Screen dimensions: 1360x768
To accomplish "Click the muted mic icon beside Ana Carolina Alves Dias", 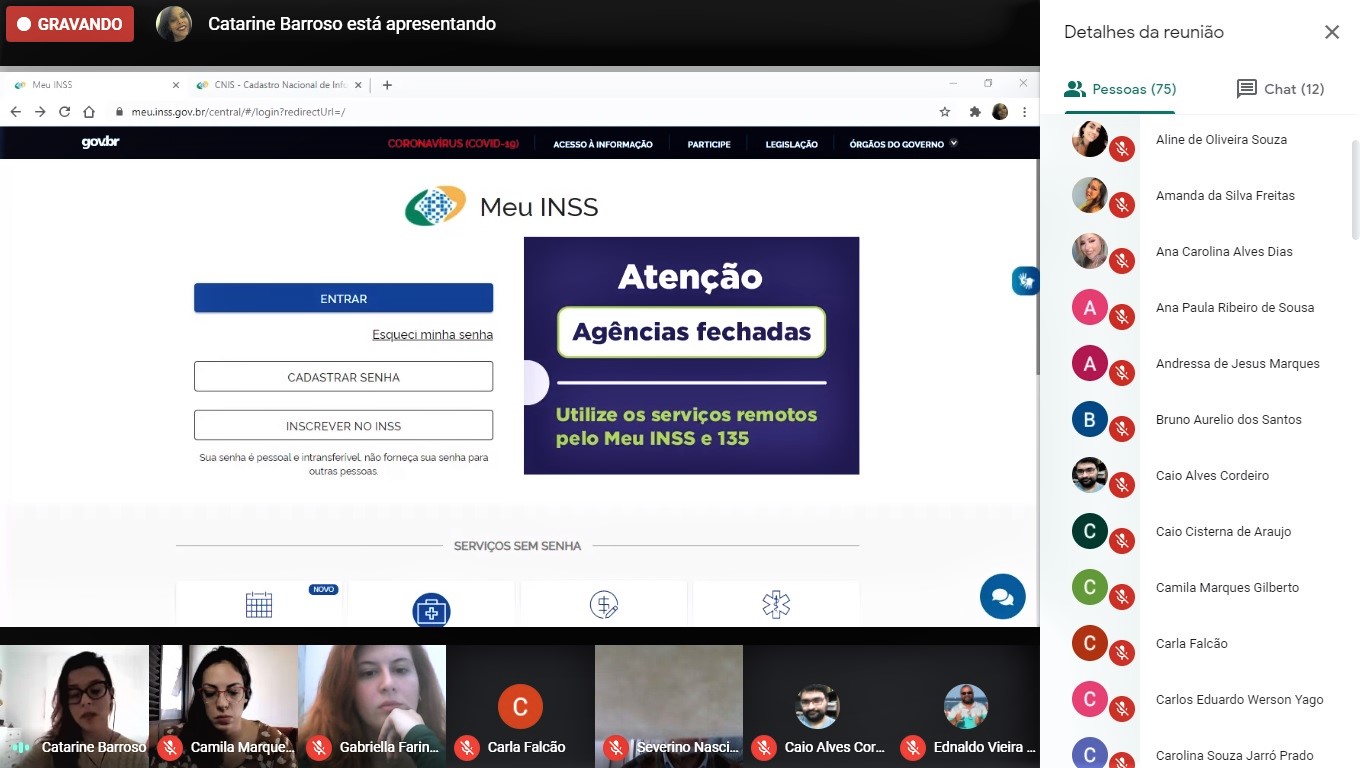I will point(1122,261).
